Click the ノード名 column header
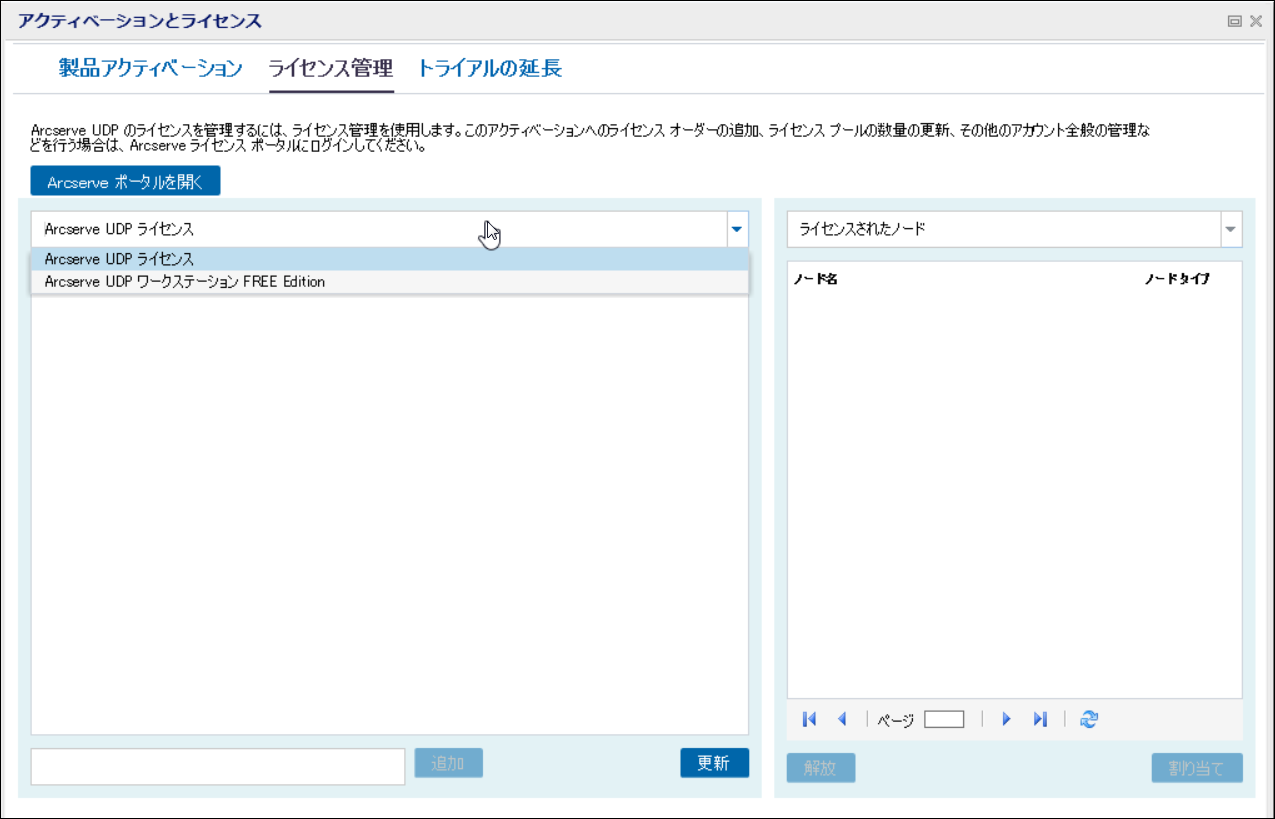Viewport: 1275px width, 819px height. pyautogui.click(x=815, y=279)
